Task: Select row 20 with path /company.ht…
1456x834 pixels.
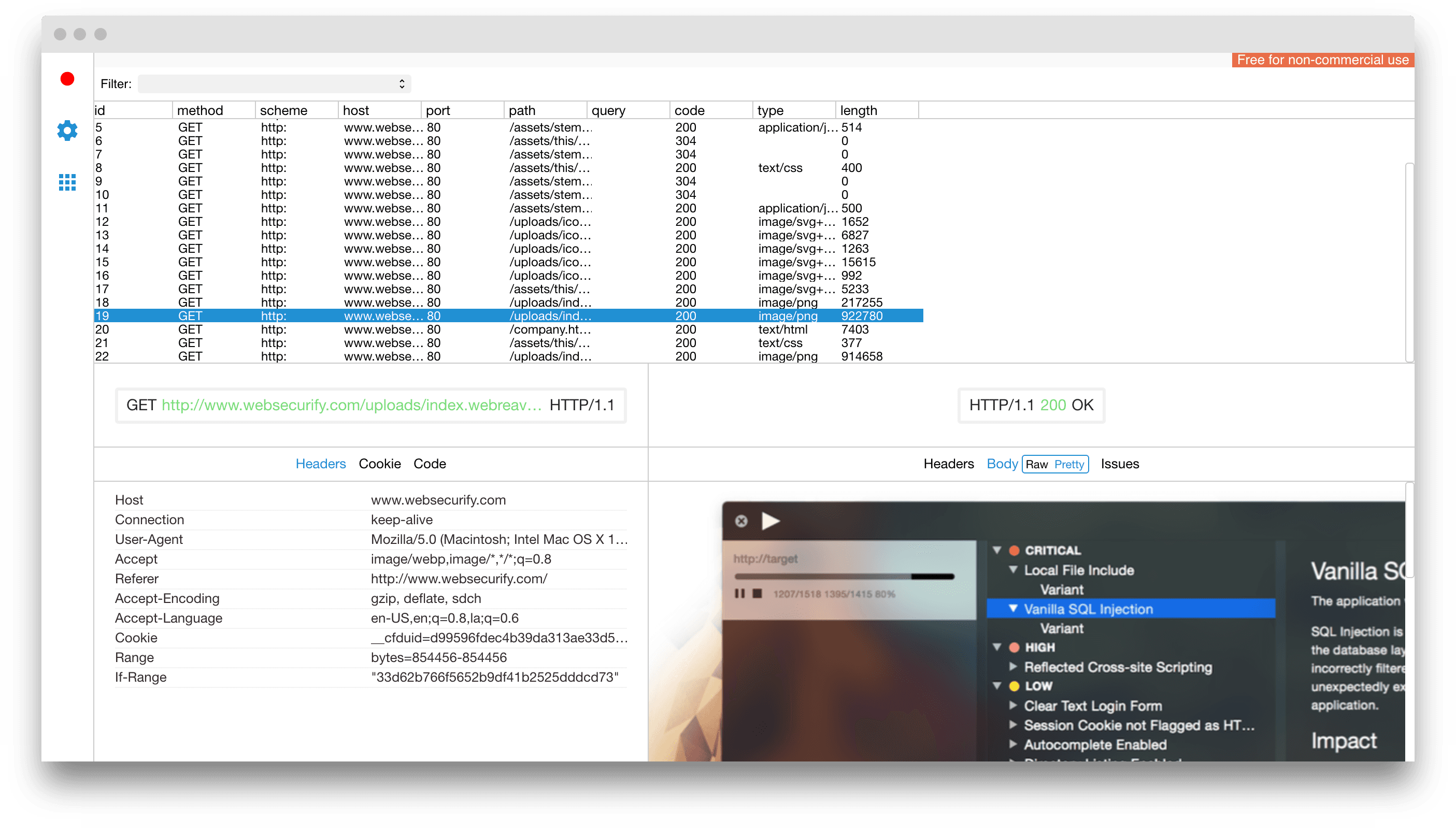Action: 508,329
